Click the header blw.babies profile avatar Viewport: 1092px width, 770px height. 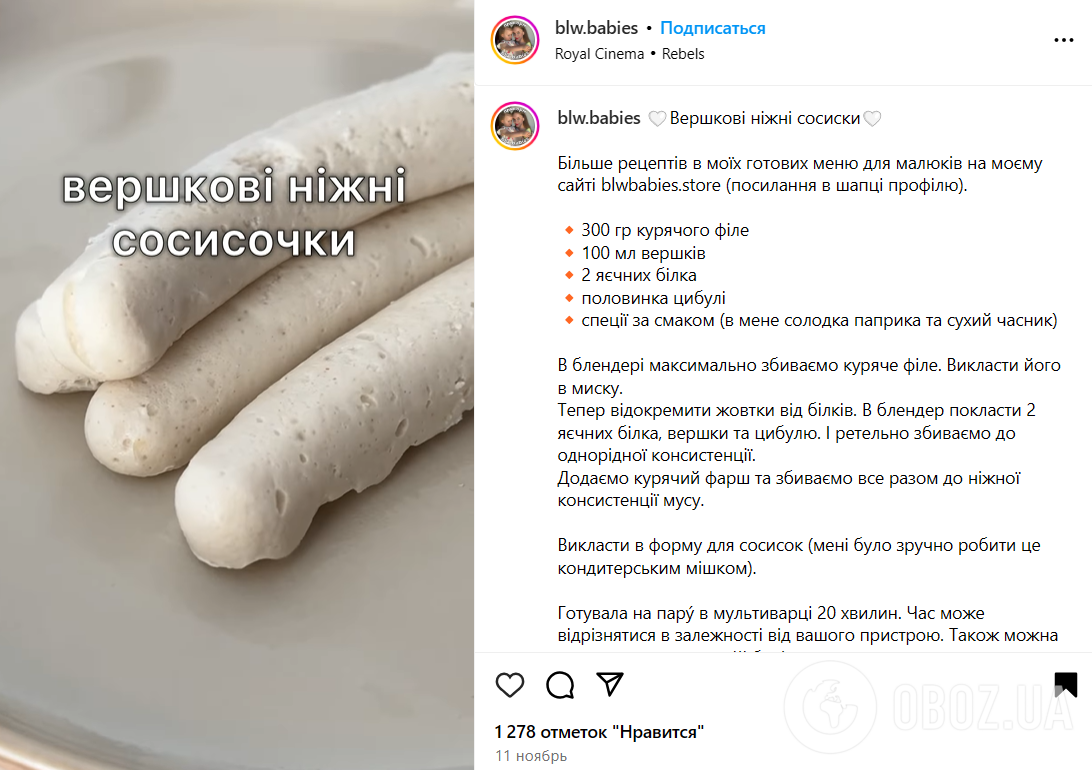(x=515, y=40)
